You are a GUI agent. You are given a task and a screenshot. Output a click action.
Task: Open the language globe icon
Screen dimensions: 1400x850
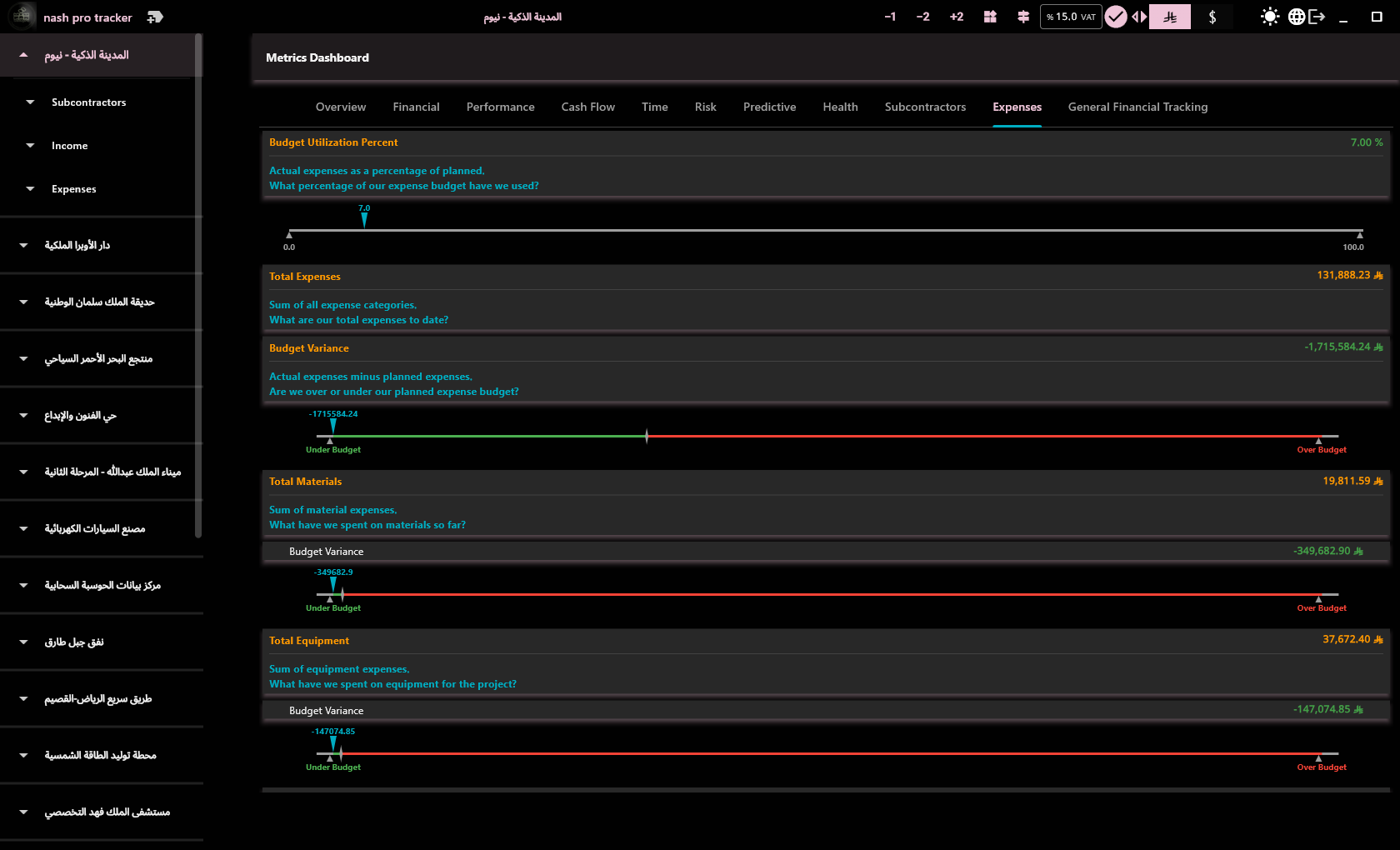(1297, 17)
